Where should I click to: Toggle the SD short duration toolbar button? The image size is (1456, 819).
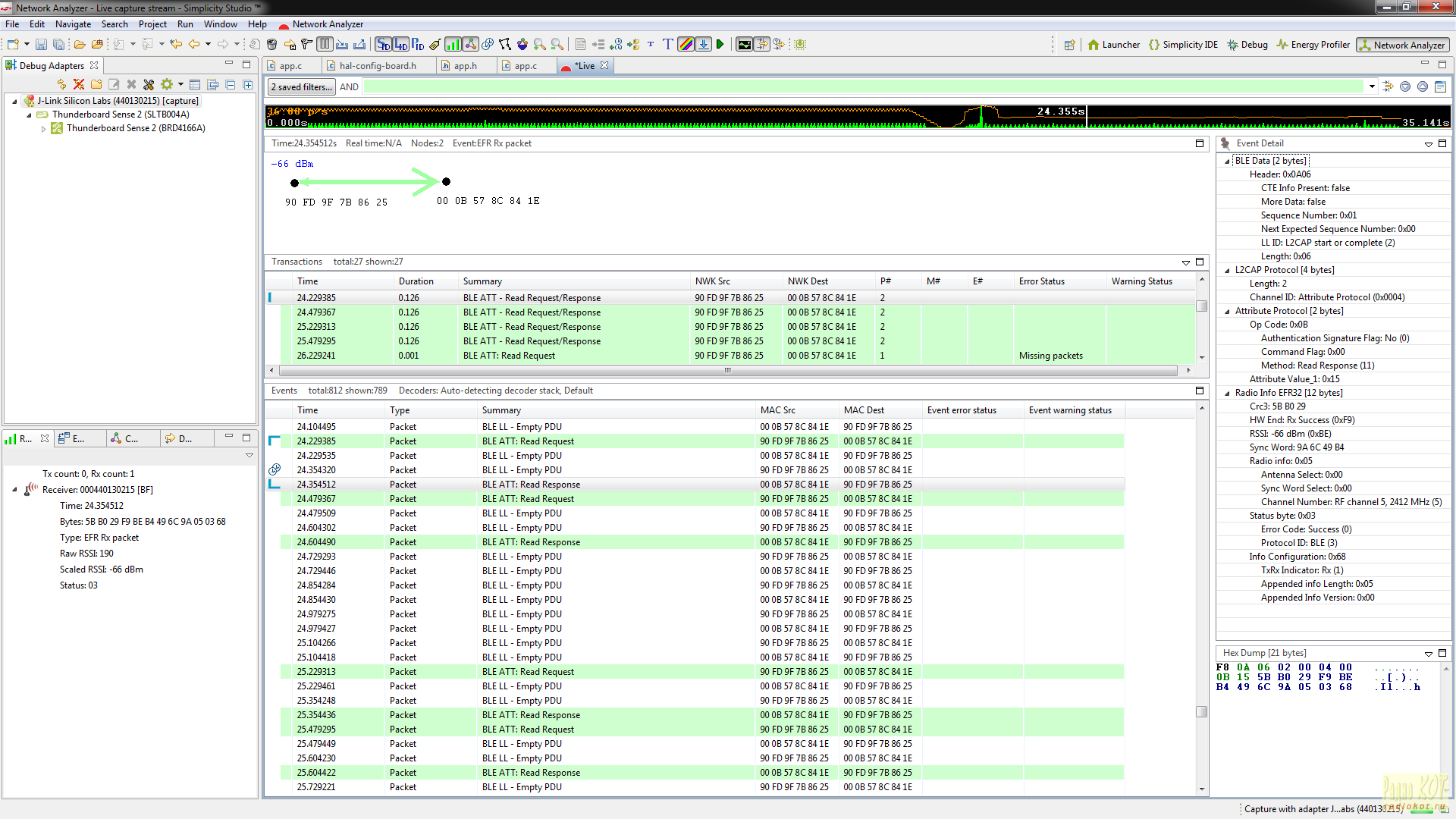pos(384,45)
